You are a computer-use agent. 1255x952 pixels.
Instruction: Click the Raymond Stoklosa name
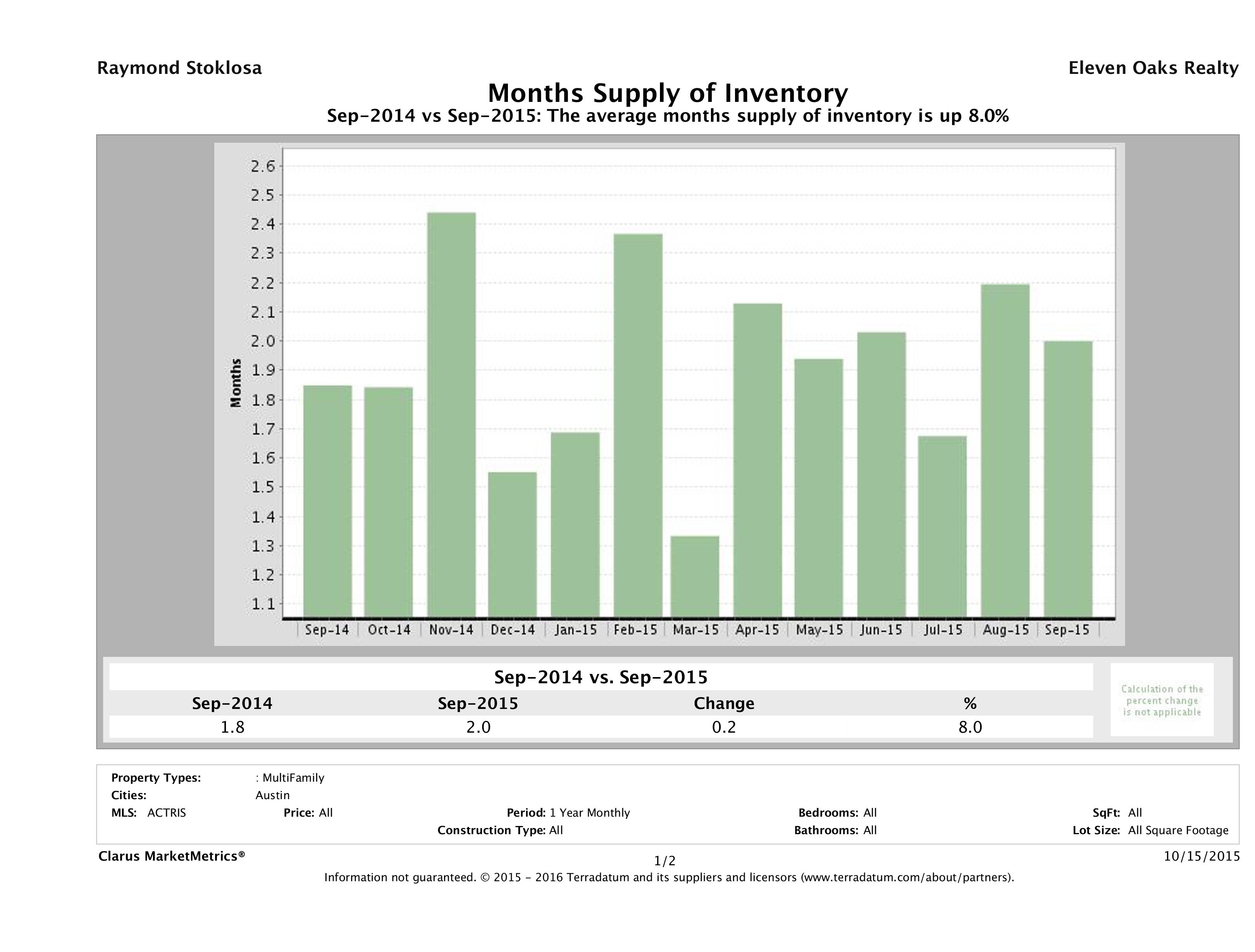point(179,68)
